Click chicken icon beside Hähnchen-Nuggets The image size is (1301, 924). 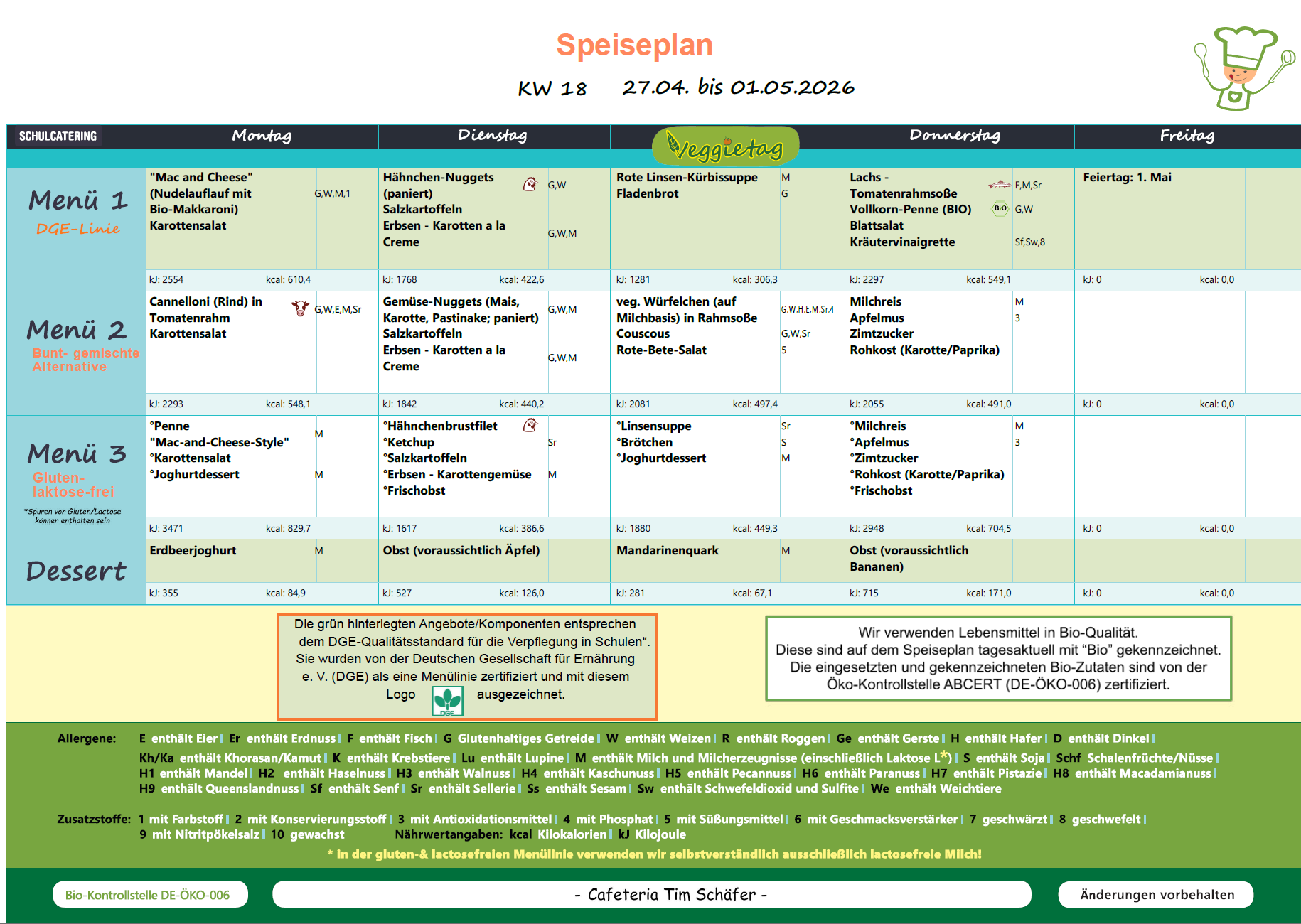point(530,185)
